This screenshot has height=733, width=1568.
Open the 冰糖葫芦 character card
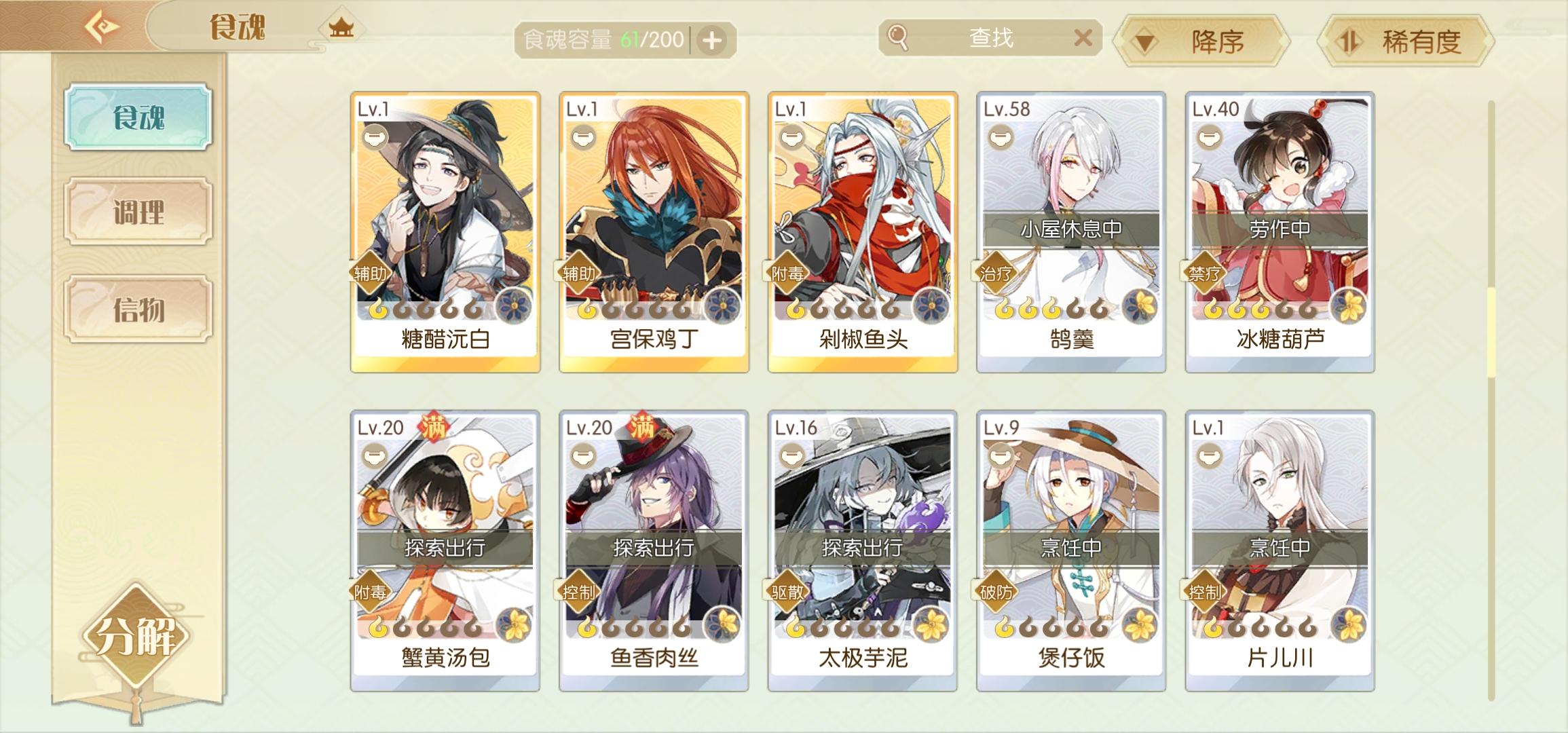pos(1280,232)
